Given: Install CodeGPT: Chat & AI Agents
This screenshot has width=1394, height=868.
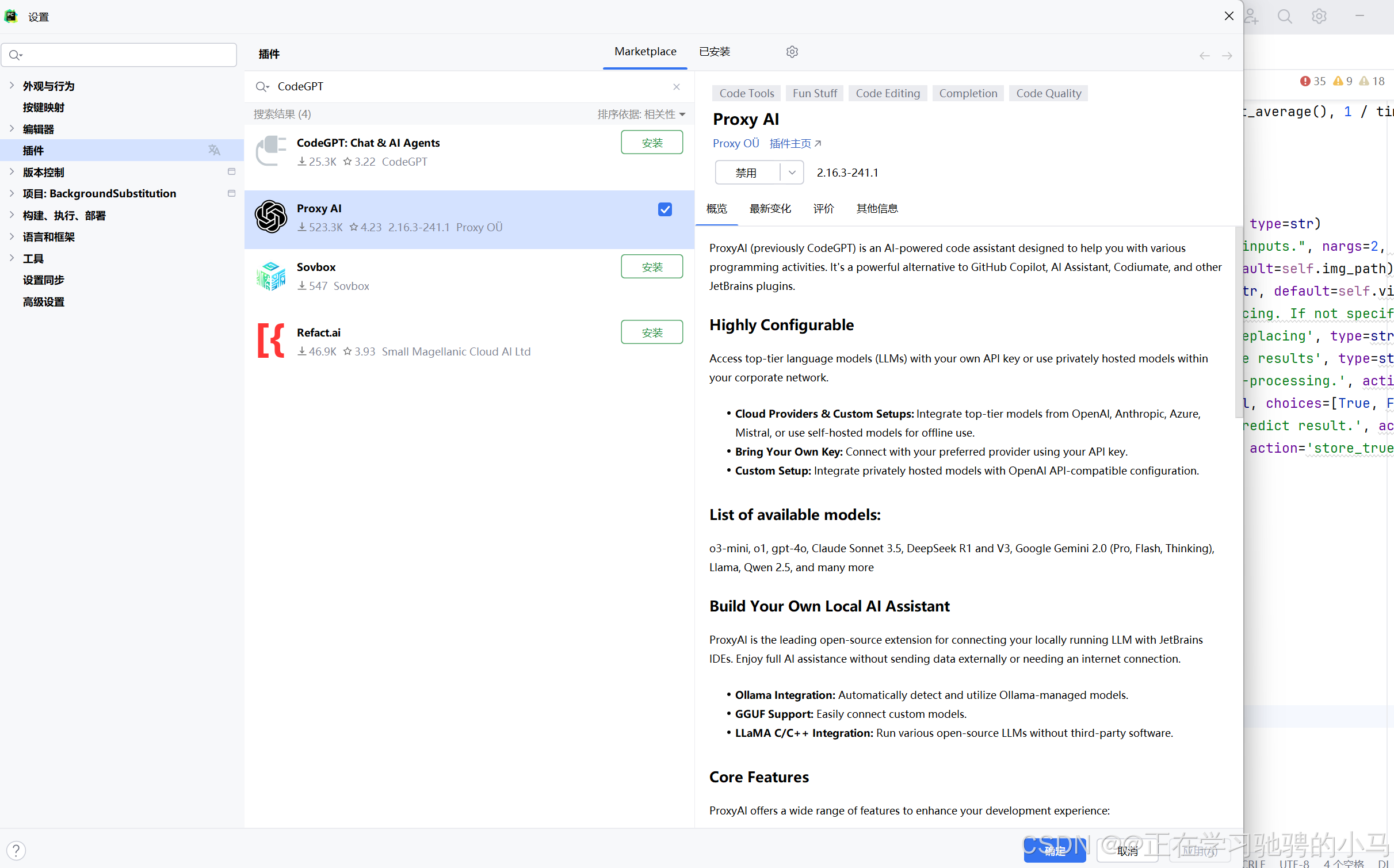Looking at the screenshot, I should [652, 143].
